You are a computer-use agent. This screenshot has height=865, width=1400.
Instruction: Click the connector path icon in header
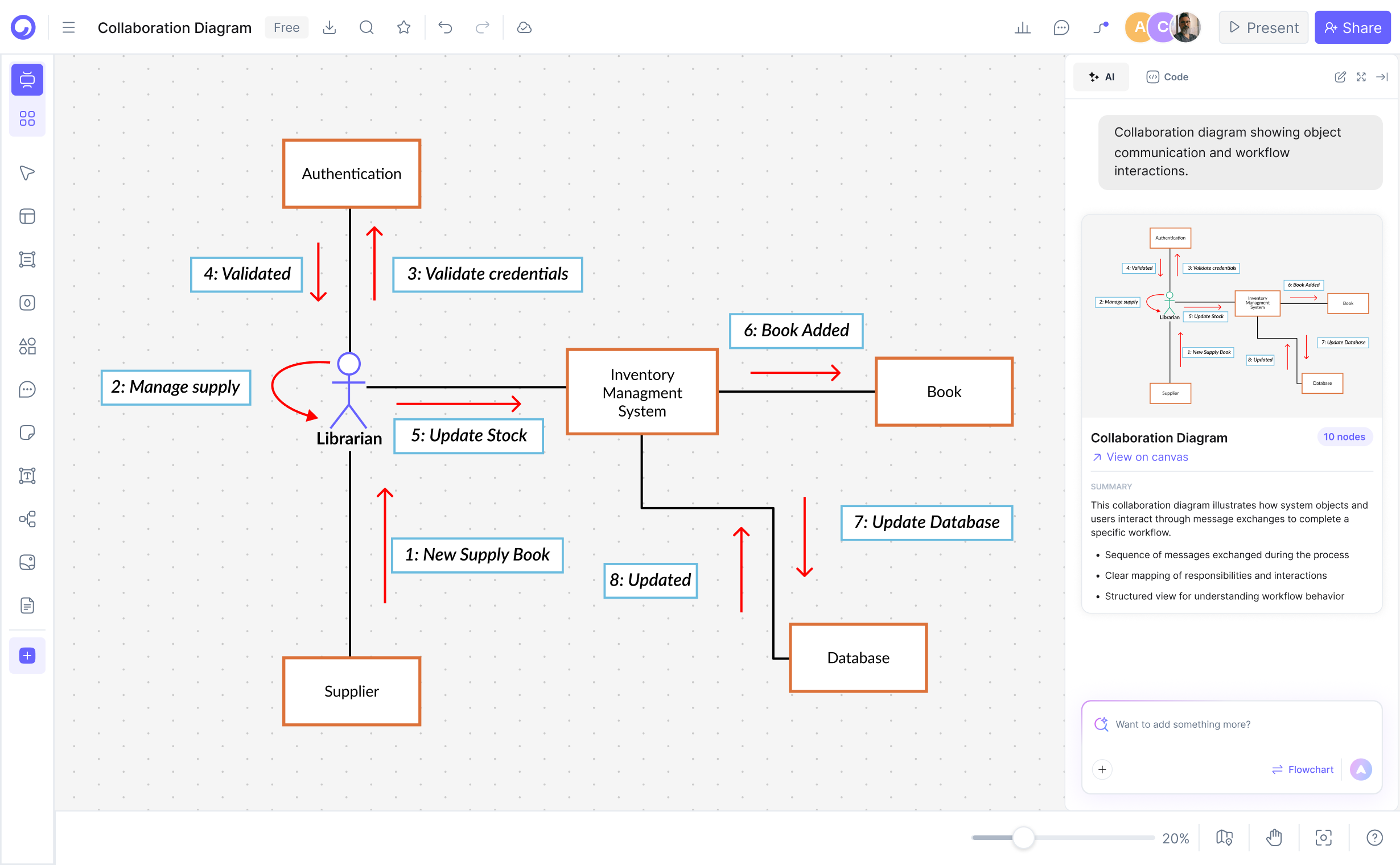[1101, 27]
